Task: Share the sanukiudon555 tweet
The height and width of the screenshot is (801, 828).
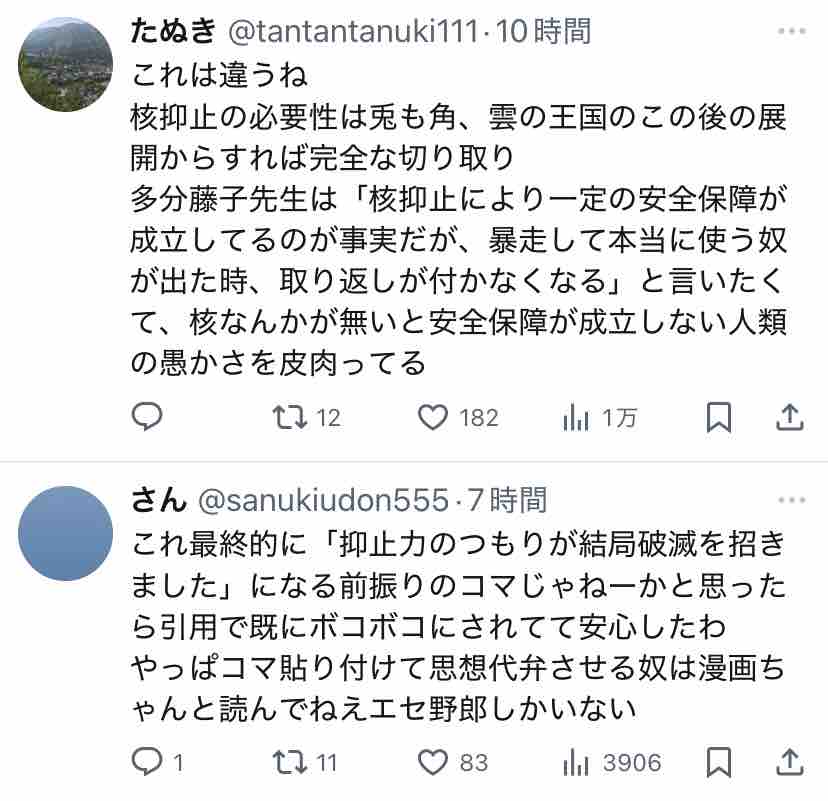Action: (790, 763)
